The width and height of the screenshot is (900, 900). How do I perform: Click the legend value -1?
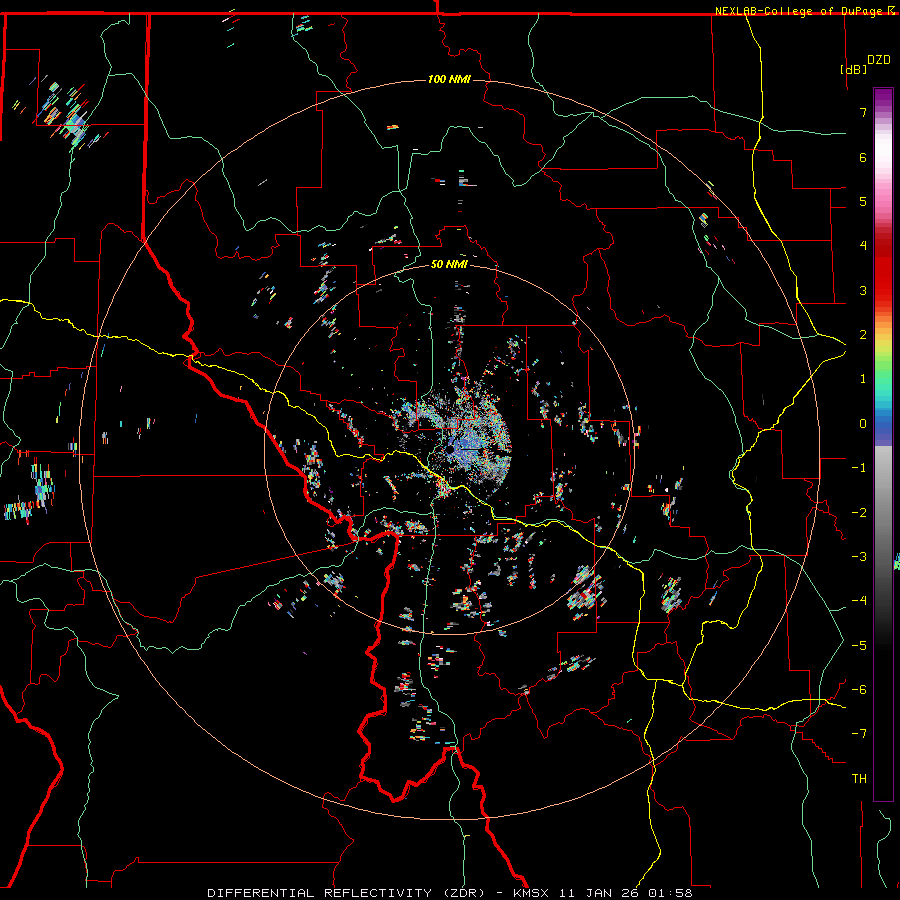coord(859,468)
